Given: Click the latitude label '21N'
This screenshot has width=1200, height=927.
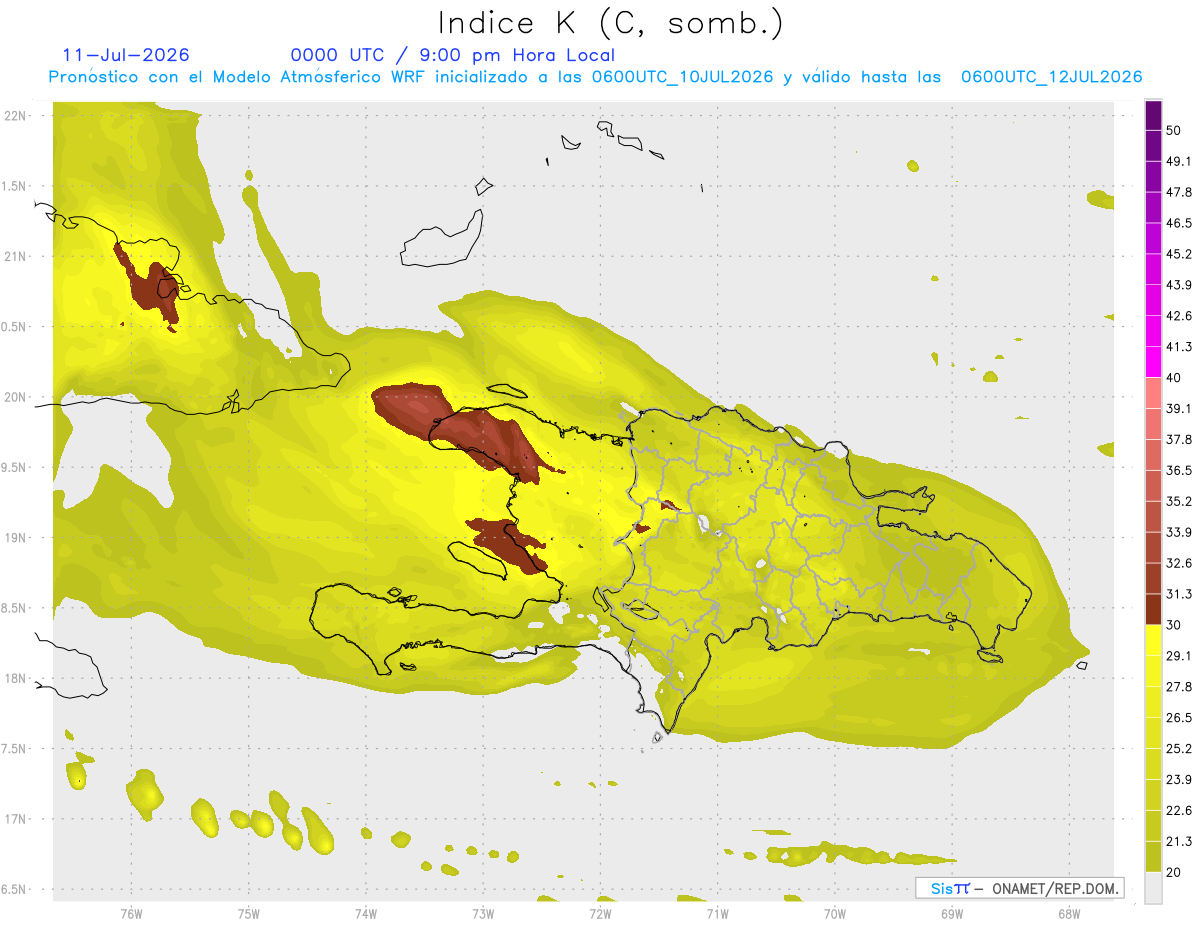Looking at the screenshot, I should tap(15, 257).
